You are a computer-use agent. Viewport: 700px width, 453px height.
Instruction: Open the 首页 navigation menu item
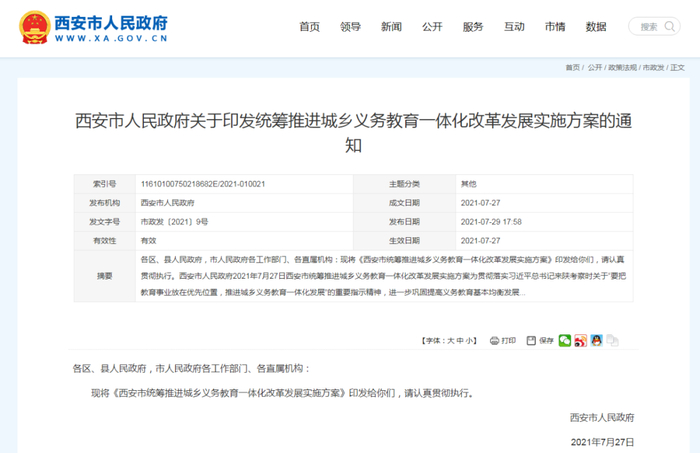(310, 26)
